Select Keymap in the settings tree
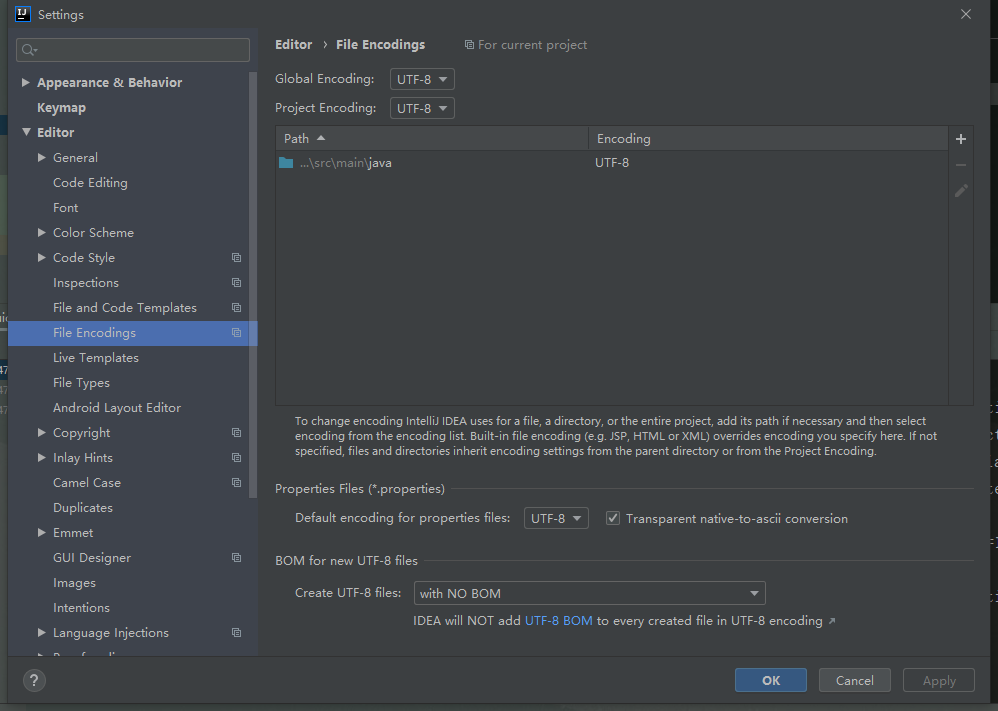This screenshot has height=711, width=998. (61, 108)
